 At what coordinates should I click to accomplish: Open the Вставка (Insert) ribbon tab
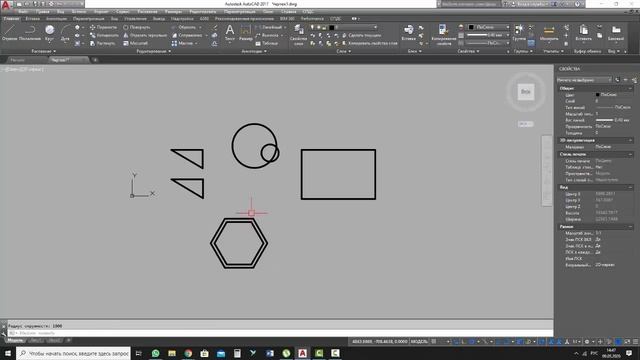tap(33, 19)
